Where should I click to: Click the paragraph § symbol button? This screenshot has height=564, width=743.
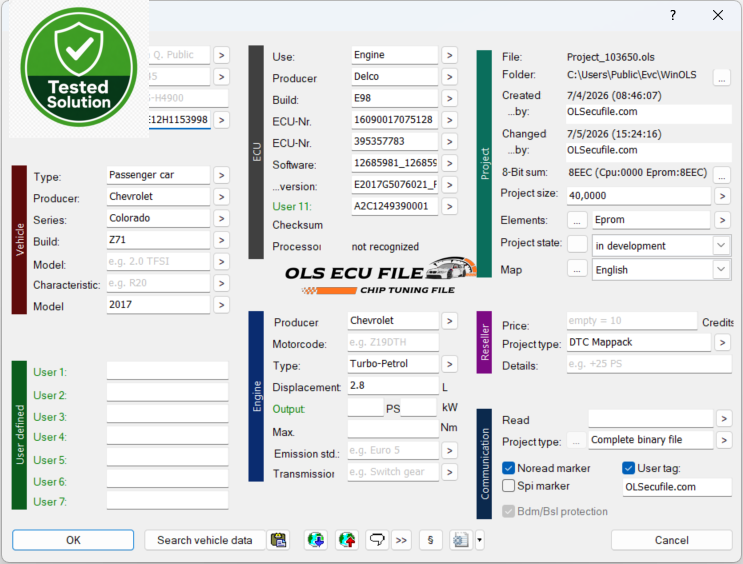[430, 540]
